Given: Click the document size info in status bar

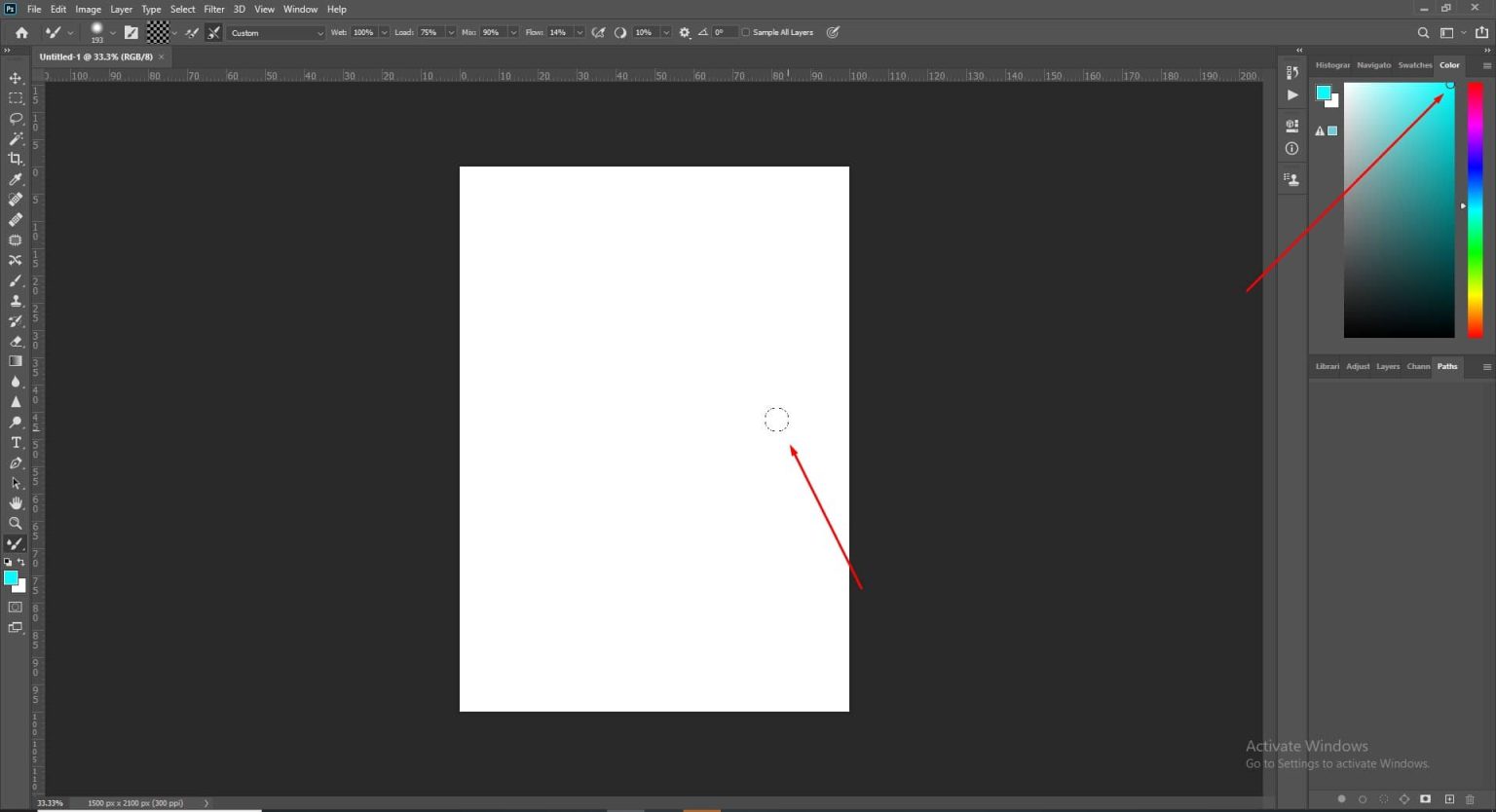Looking at the screenshot, I should (x=136, y=803).
